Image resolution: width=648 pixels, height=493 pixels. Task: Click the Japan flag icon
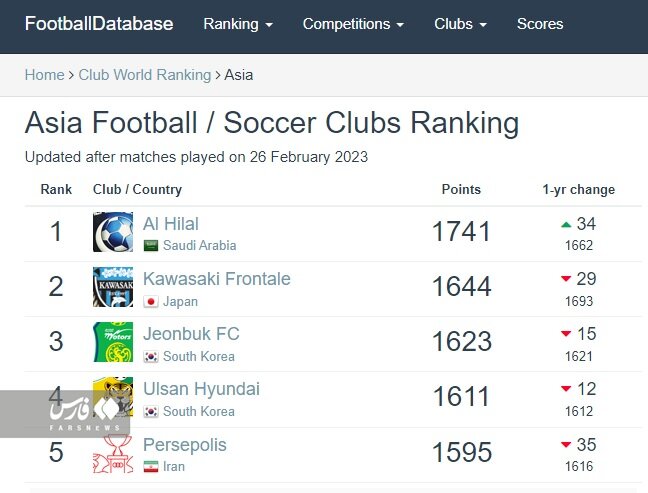point(151,301)
